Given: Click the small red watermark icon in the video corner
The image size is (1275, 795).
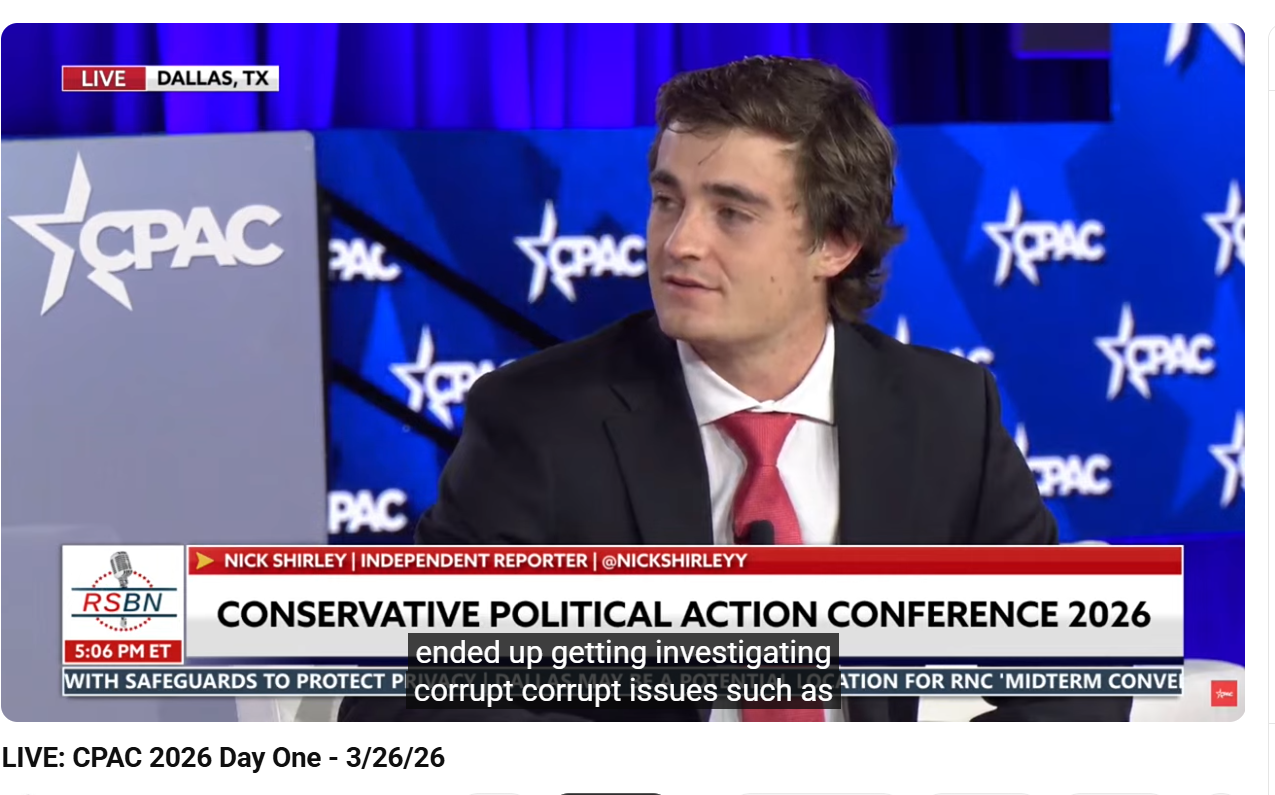Looking at the screenshot, I should point(1224,693).
